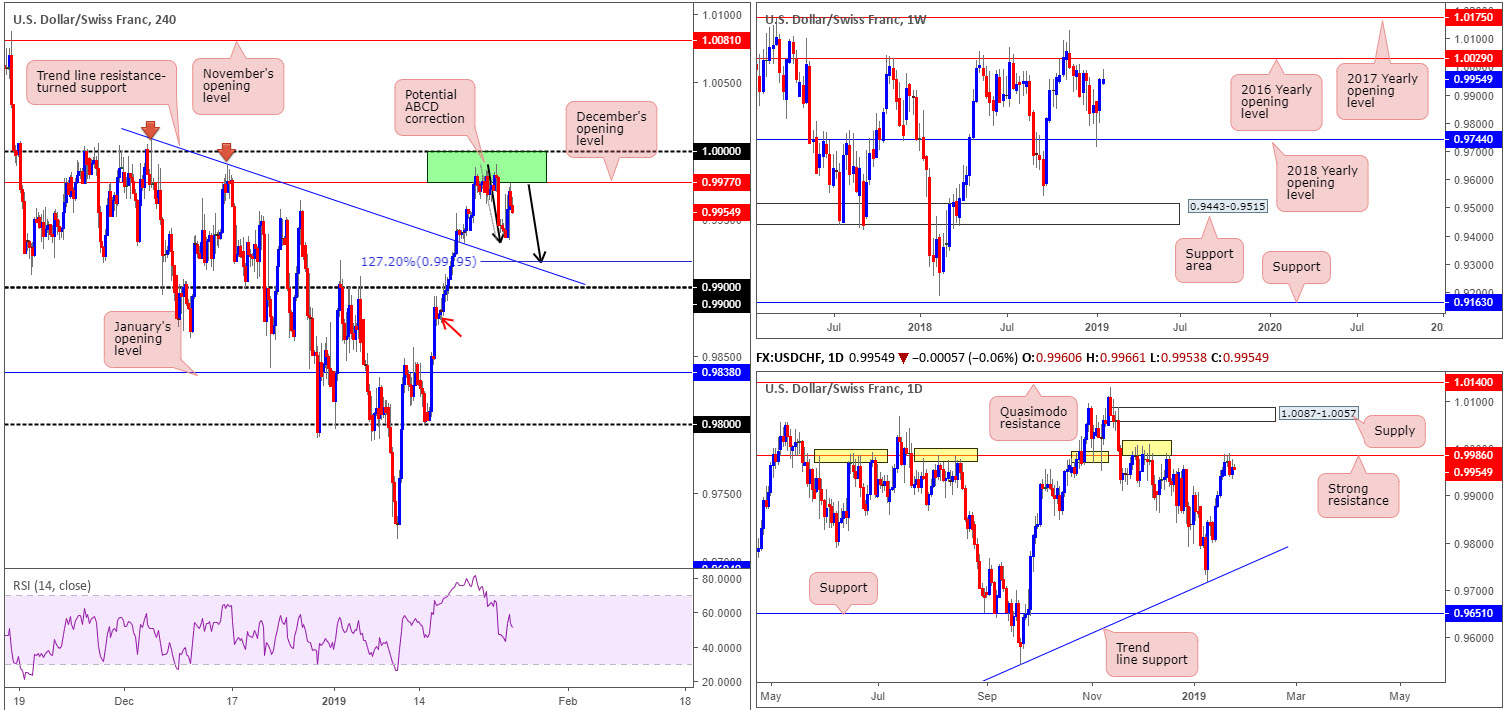Select the blue 0.99549 label on weekly chart

pyautogui.click(x=1475, y=80)
